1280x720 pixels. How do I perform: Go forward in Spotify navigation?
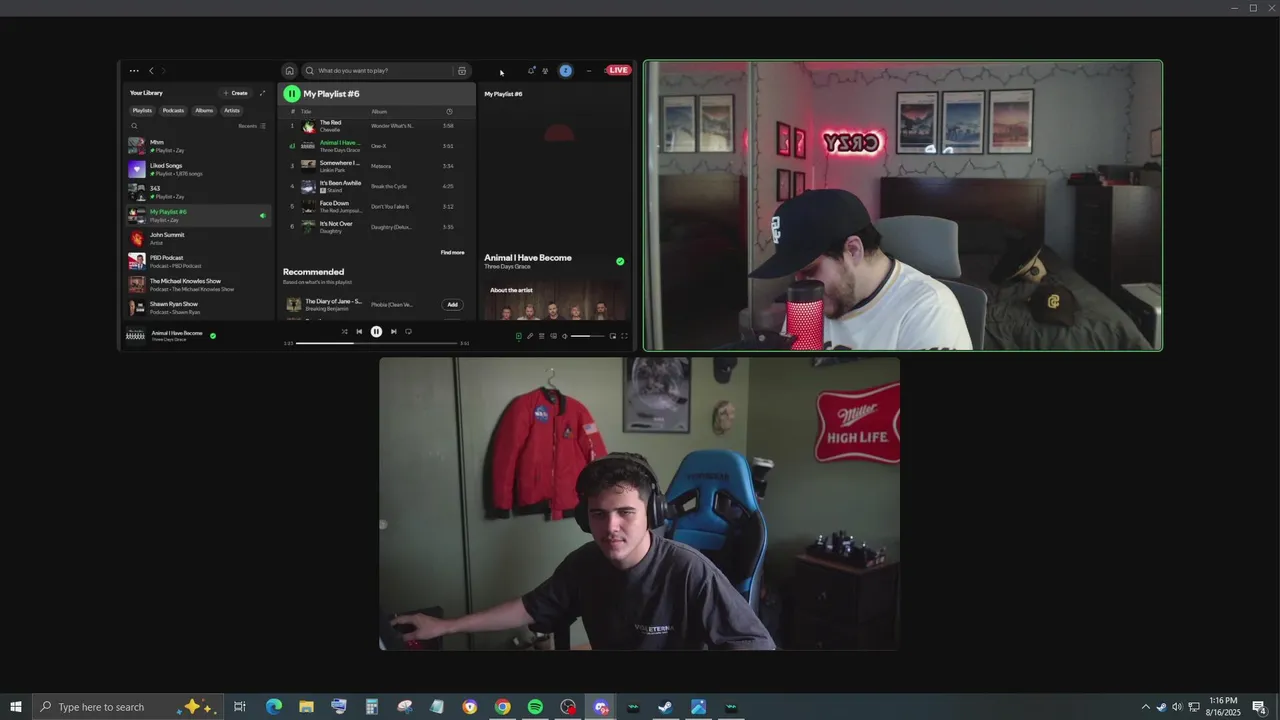point(164,71)
